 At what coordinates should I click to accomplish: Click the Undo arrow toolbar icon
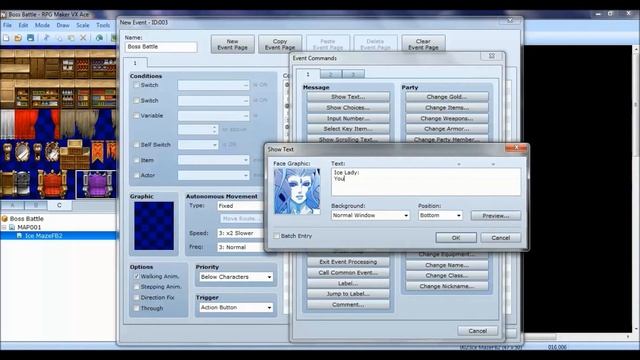(x=99, y=38)
